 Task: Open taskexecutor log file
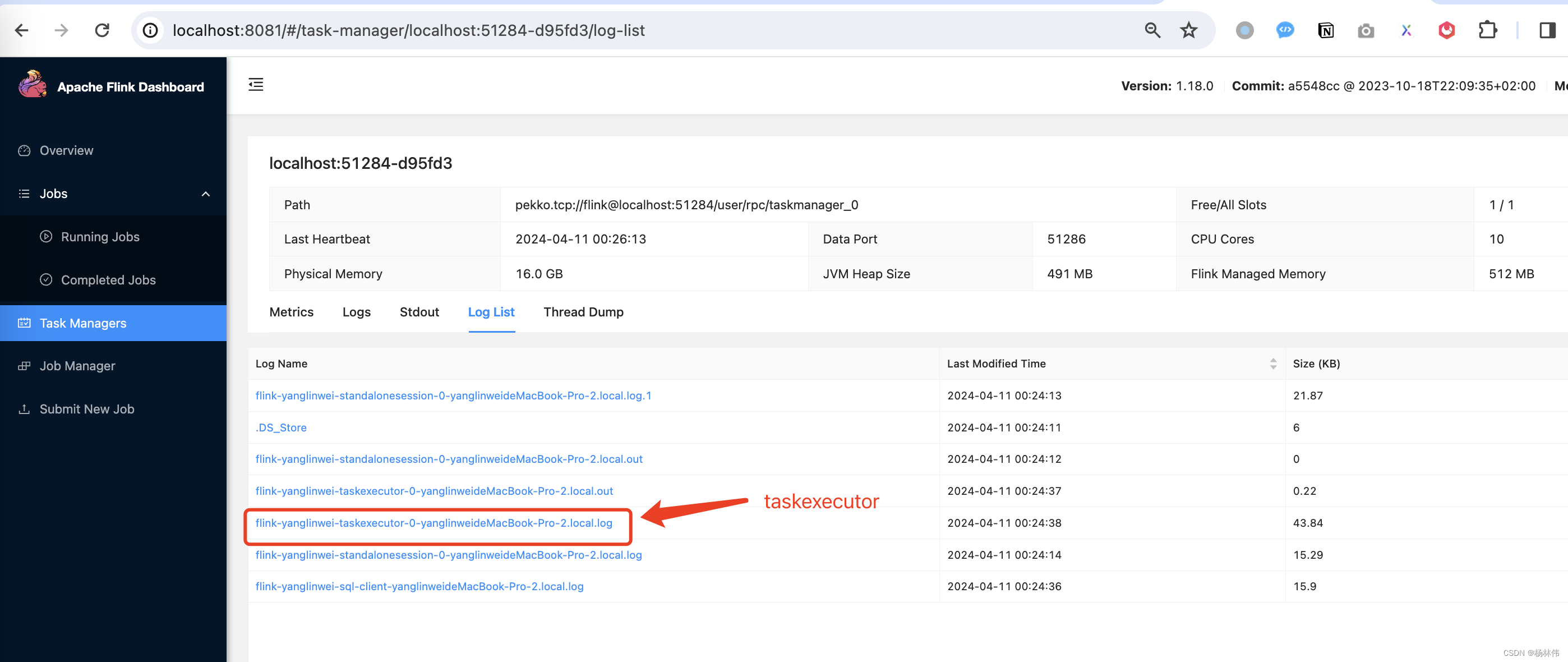click(x=435, y=522)
